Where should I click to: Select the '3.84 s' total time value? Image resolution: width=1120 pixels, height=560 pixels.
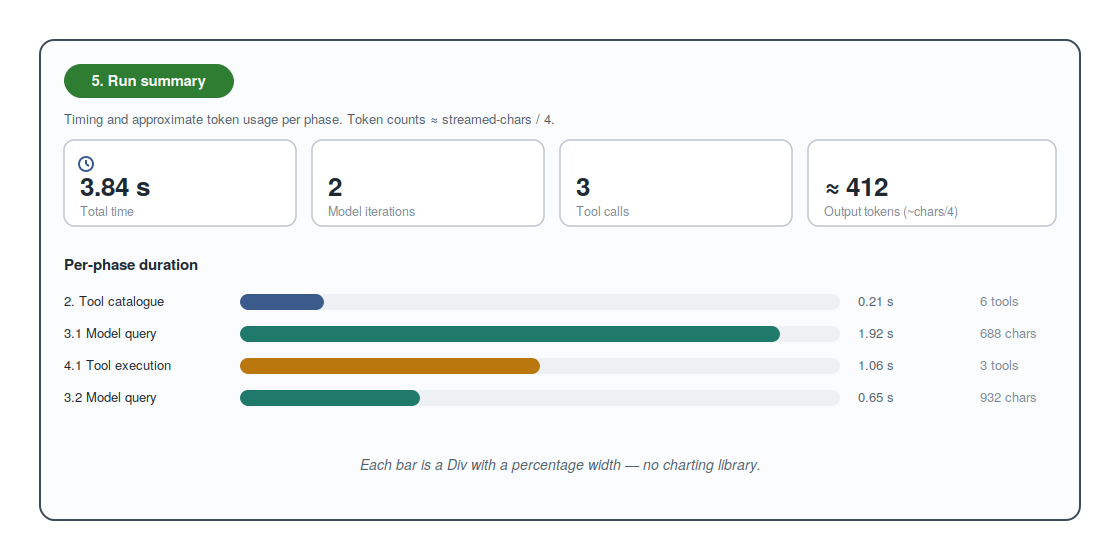(115, 187)
